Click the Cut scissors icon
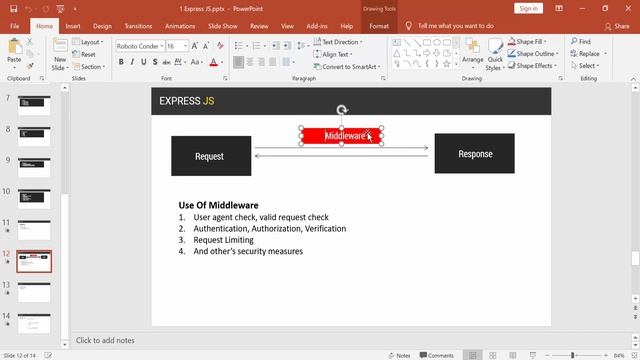This screenshot has height=360, width=640. coord(30,42)
